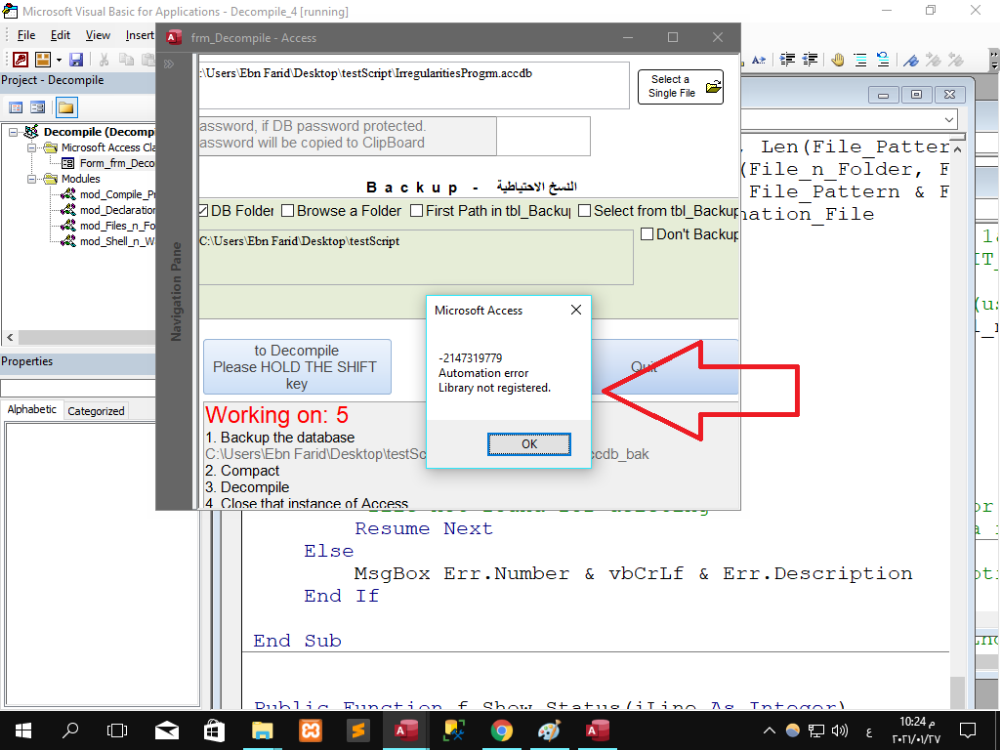This screenshot has width=1000, height=750.
Task: Toggle Select from tbl_Backup checkbox
Action: point(584,210)
